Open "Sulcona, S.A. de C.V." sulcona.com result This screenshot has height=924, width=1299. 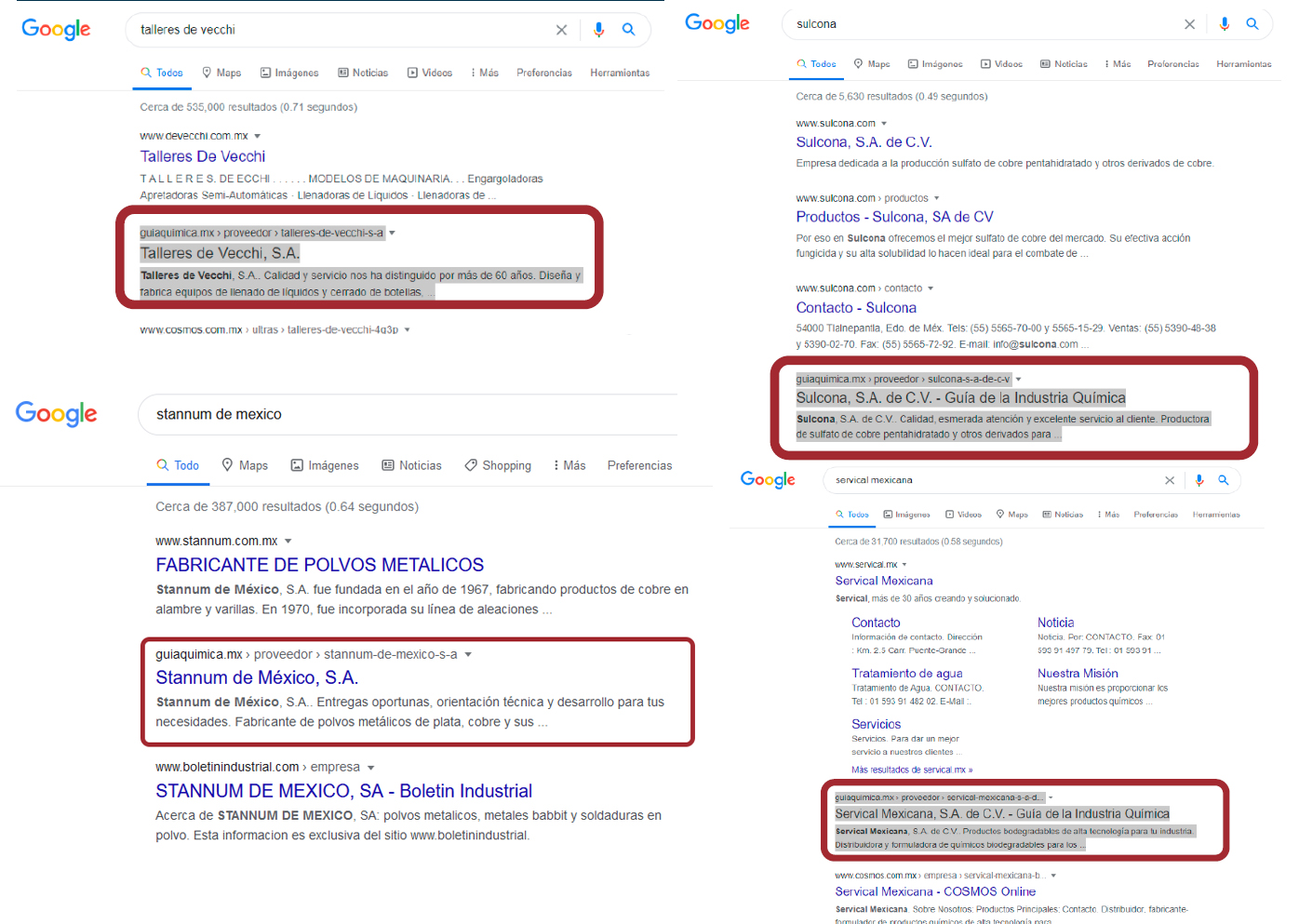[x=864, y=142]
